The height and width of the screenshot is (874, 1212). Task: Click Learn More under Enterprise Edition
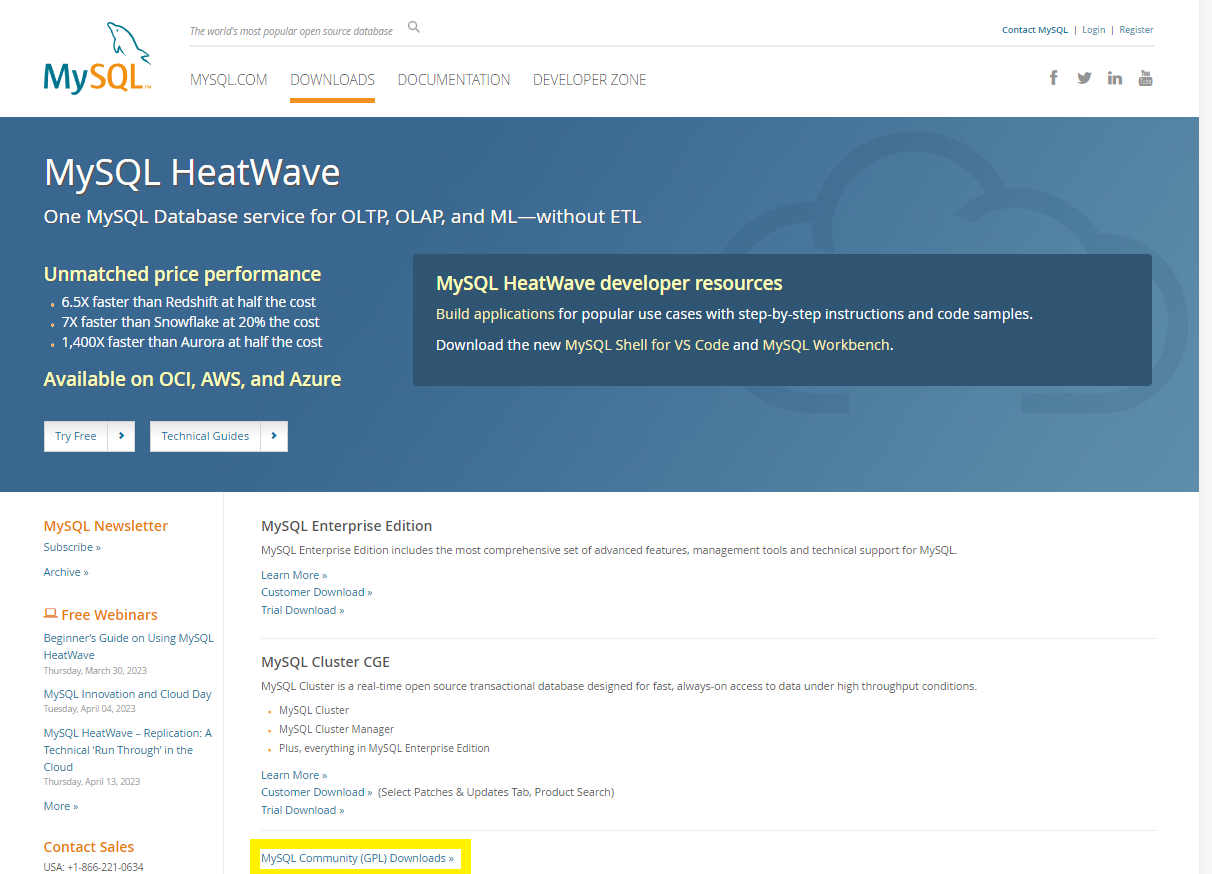point(294,575)
